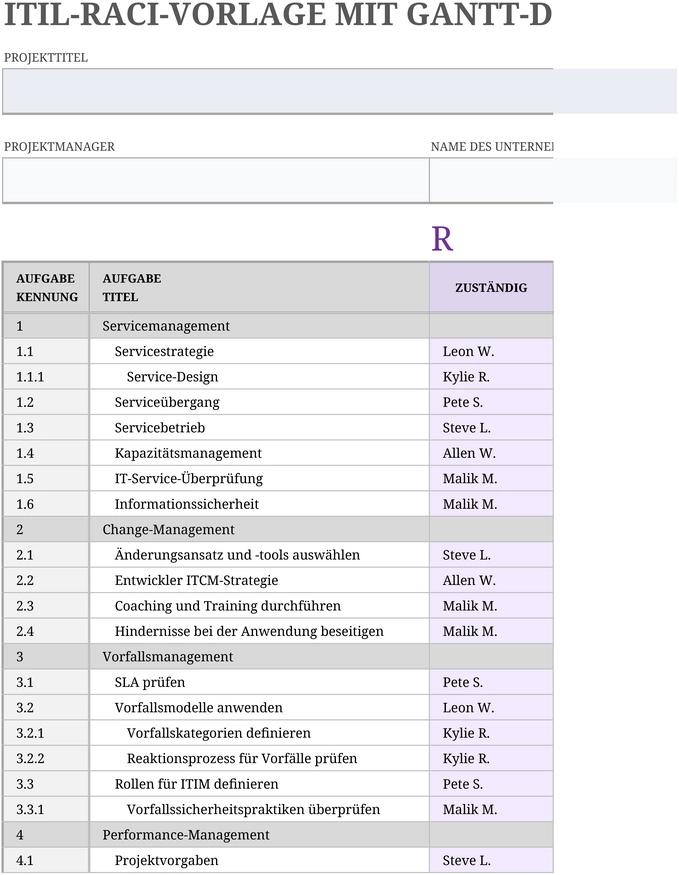Click the 'SLA prüfen' cell
Screen dimensions: 679x875
click(x=259, y=682)
